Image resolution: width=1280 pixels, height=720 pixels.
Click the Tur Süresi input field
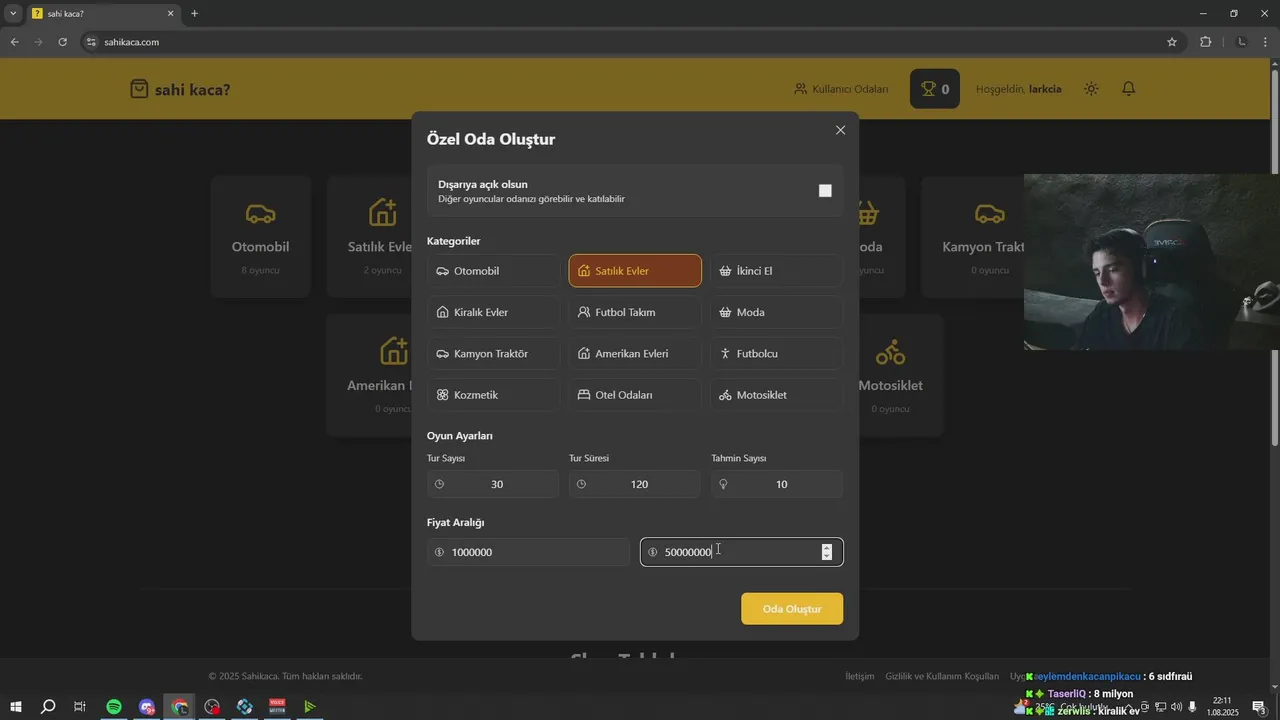tap(635, 484)
